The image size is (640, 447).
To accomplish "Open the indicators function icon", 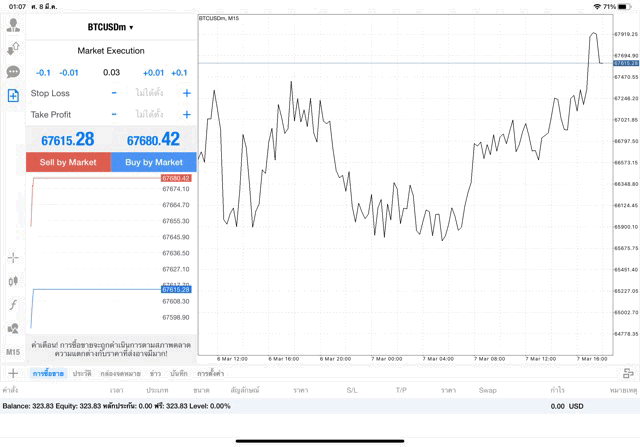I will coord(13,305).
